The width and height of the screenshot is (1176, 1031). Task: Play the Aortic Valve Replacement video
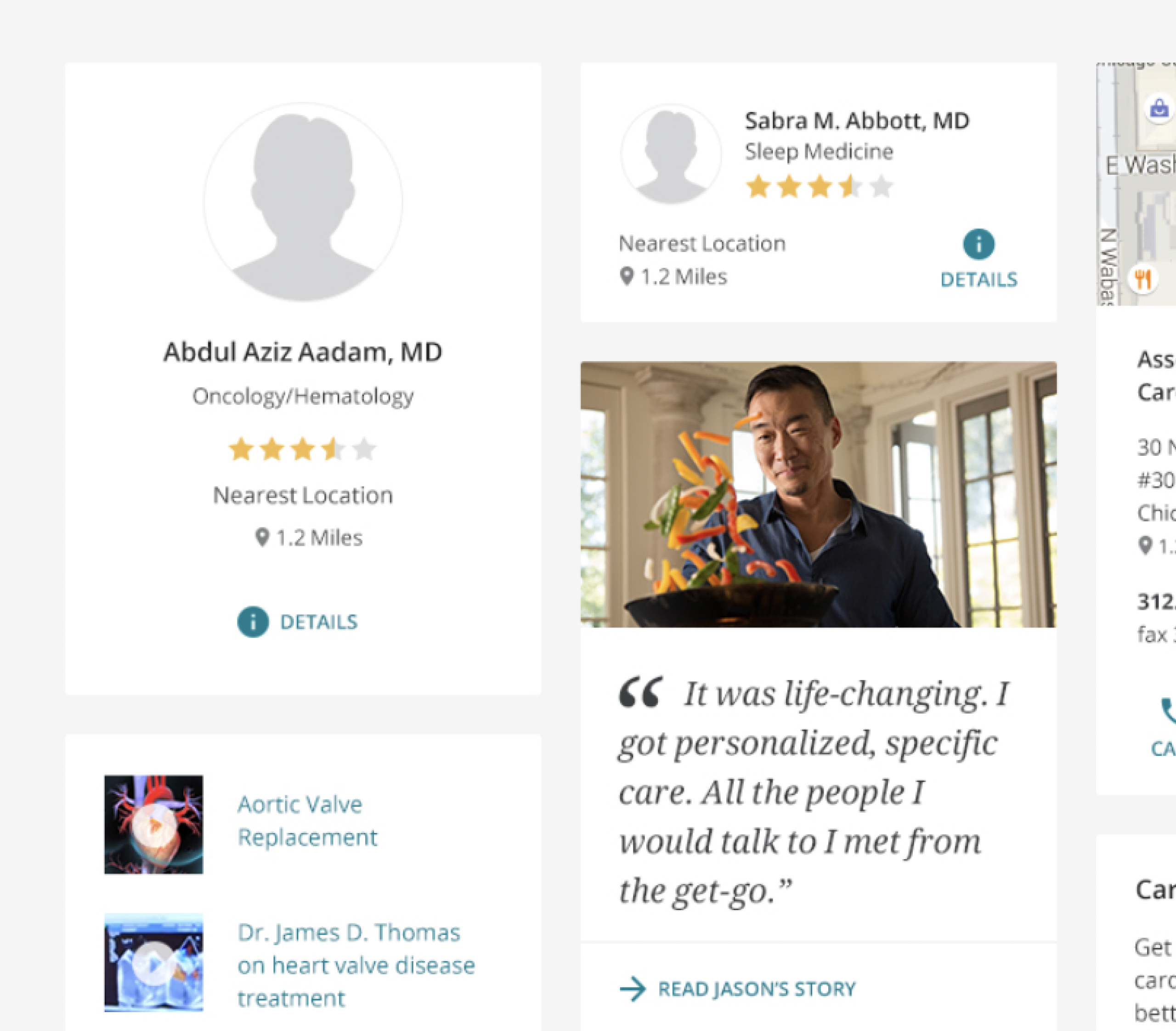click(x=153, y=824)
